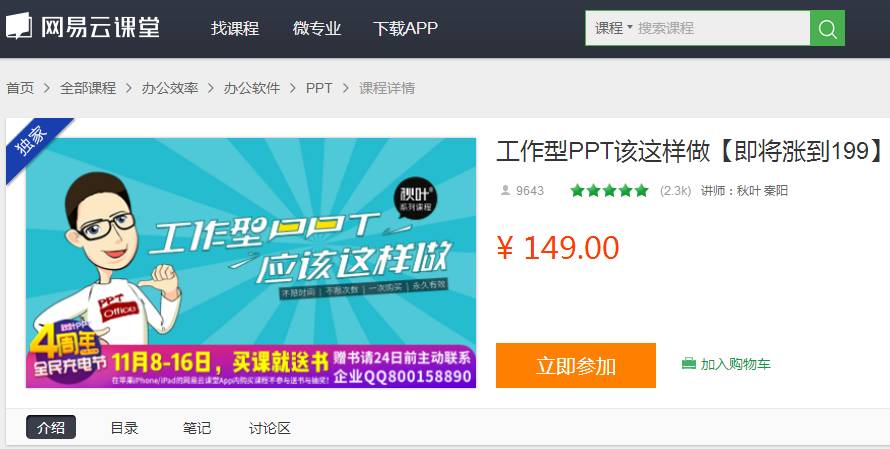Screen dimensions: 890x449
Task: Open the 找课程 menu
Action: click(235, 28)
